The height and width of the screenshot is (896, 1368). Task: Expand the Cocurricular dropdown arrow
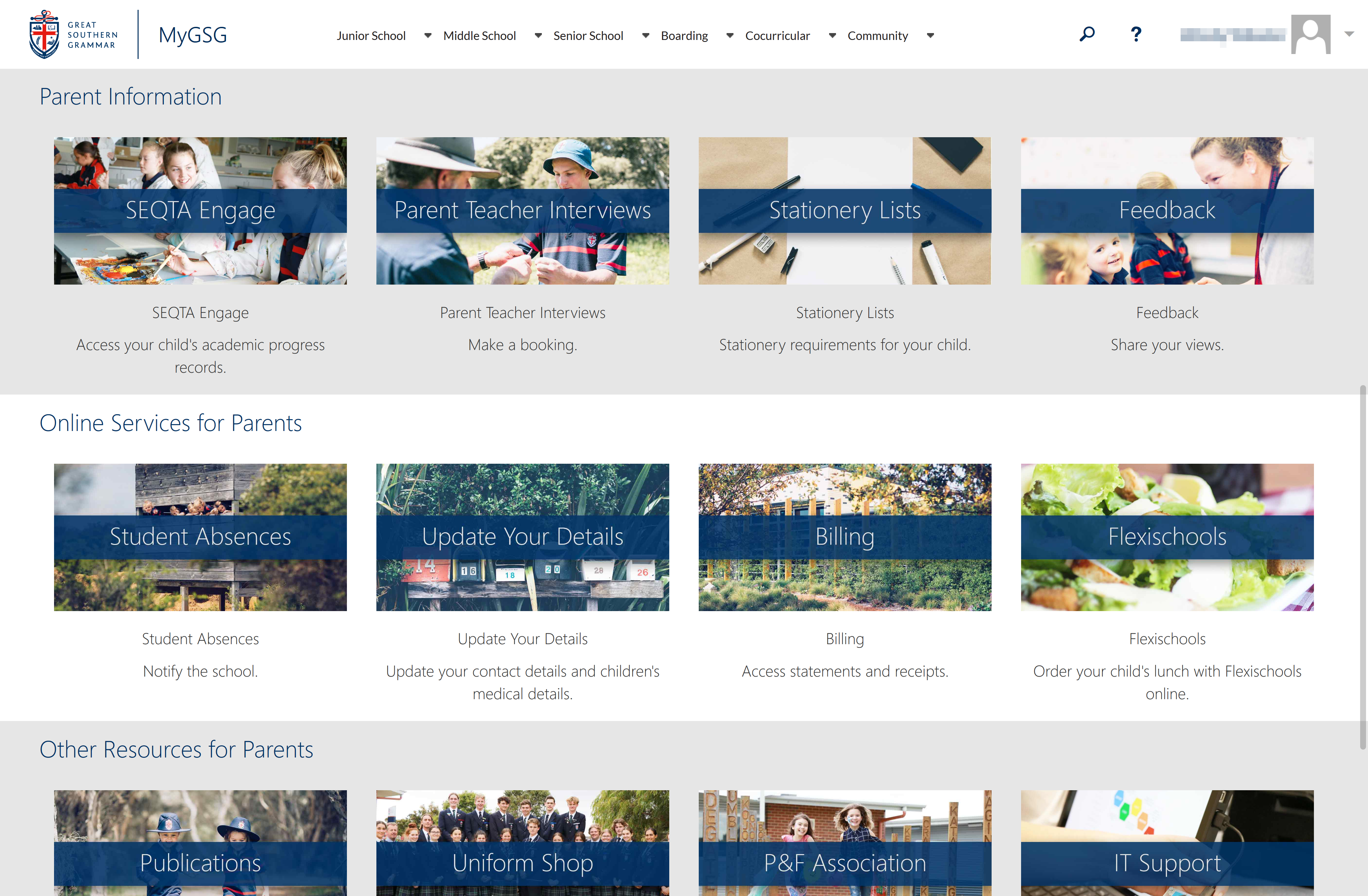tap(832, 36)
